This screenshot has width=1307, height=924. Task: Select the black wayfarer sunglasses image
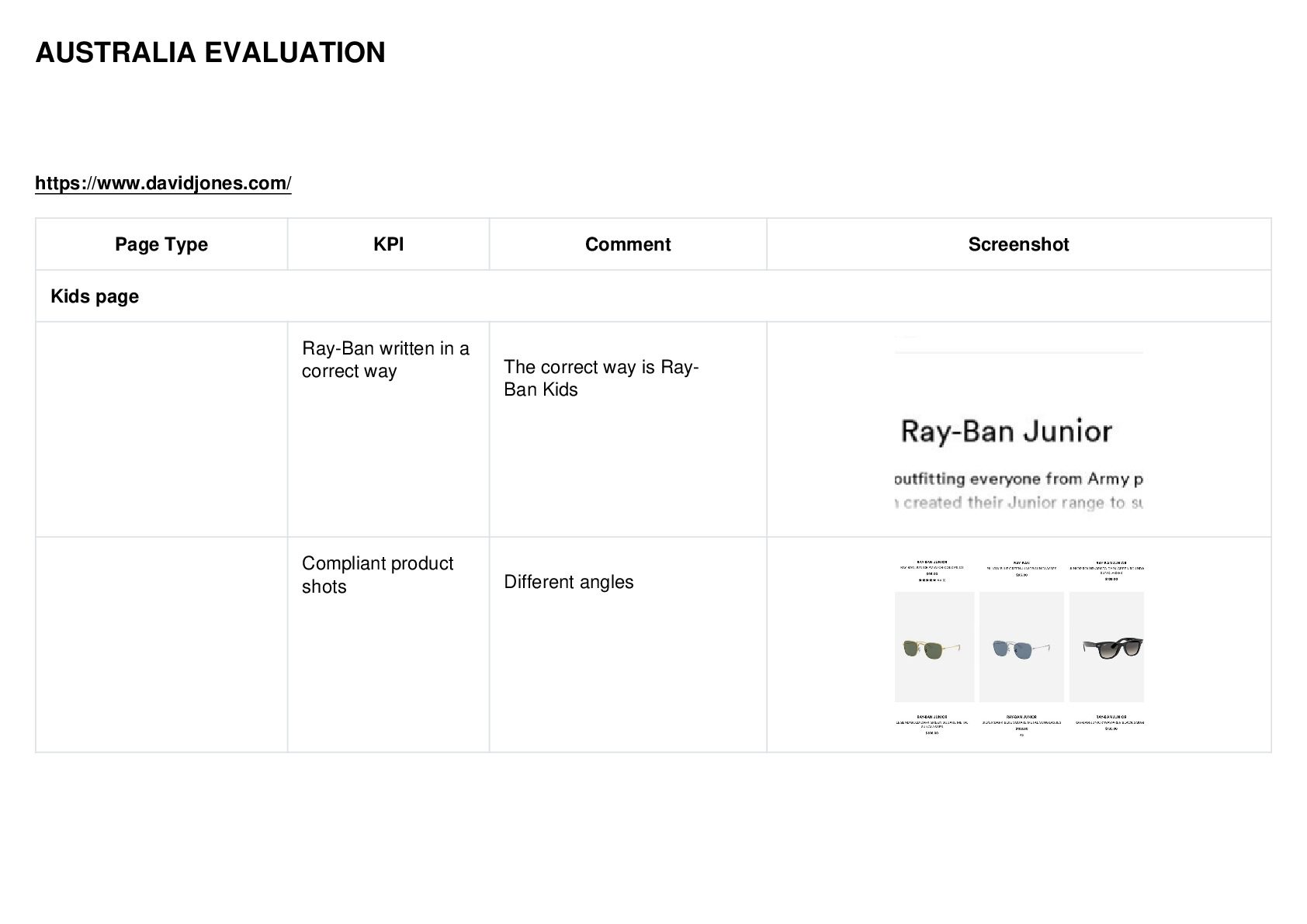[x=1107, y=647]
